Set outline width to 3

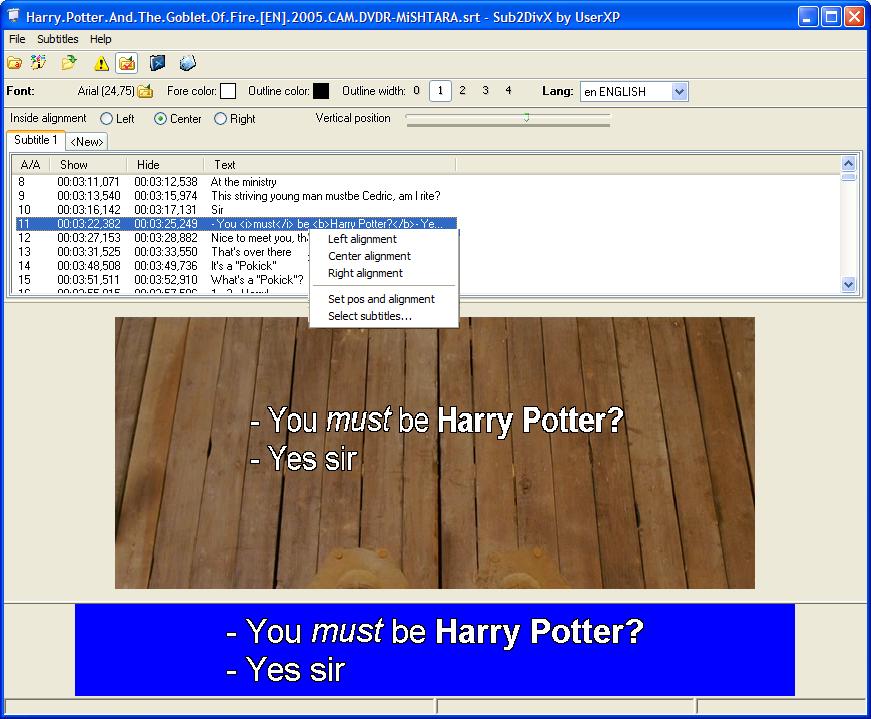coord(485,91)
